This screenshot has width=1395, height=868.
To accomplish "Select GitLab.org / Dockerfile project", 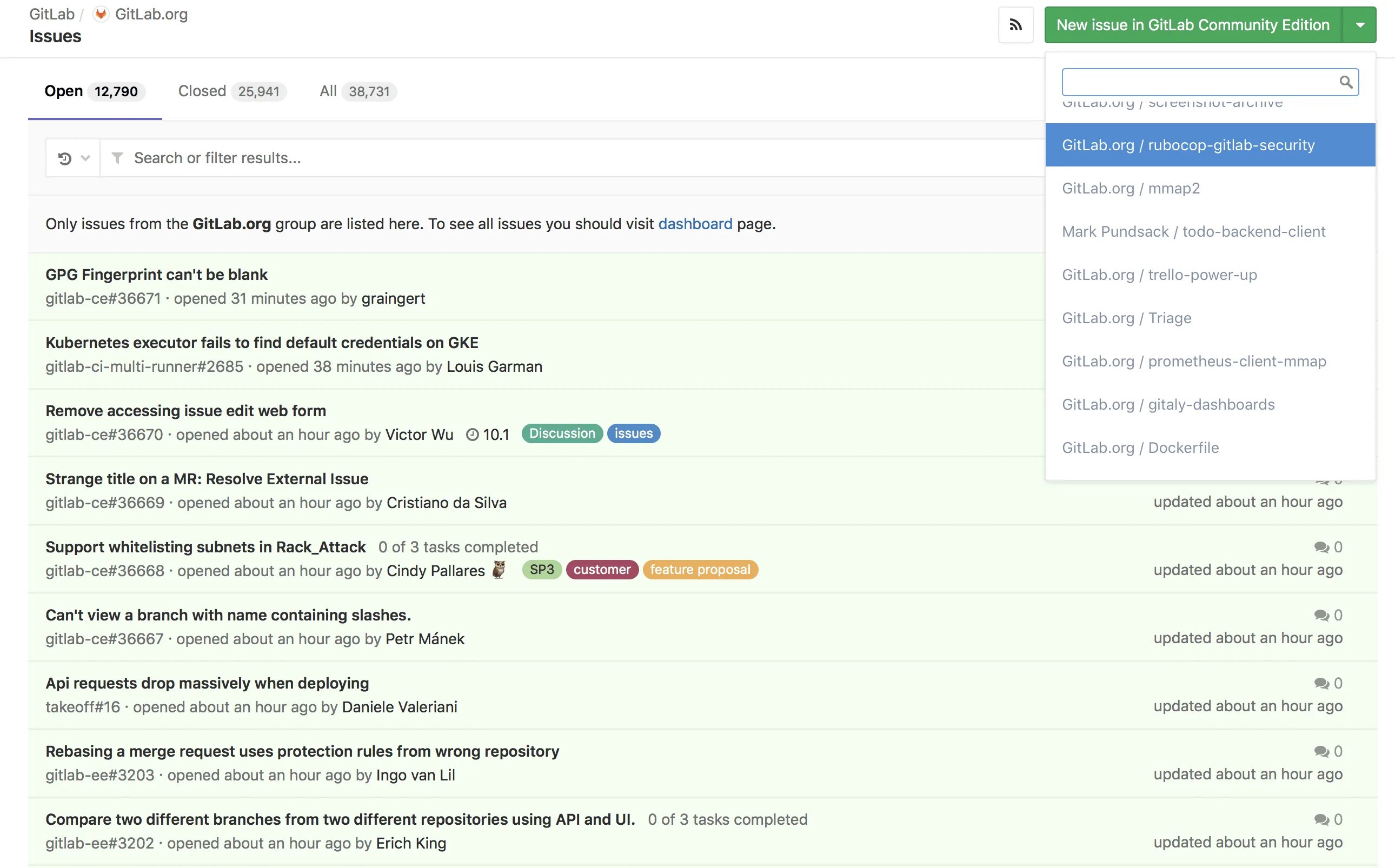I will 1210,448.
